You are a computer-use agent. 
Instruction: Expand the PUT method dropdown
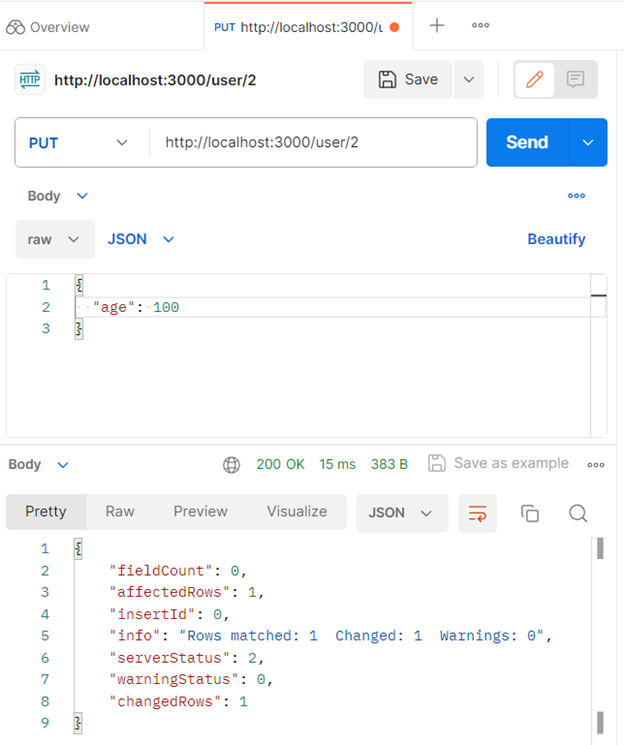coord(81,143)
